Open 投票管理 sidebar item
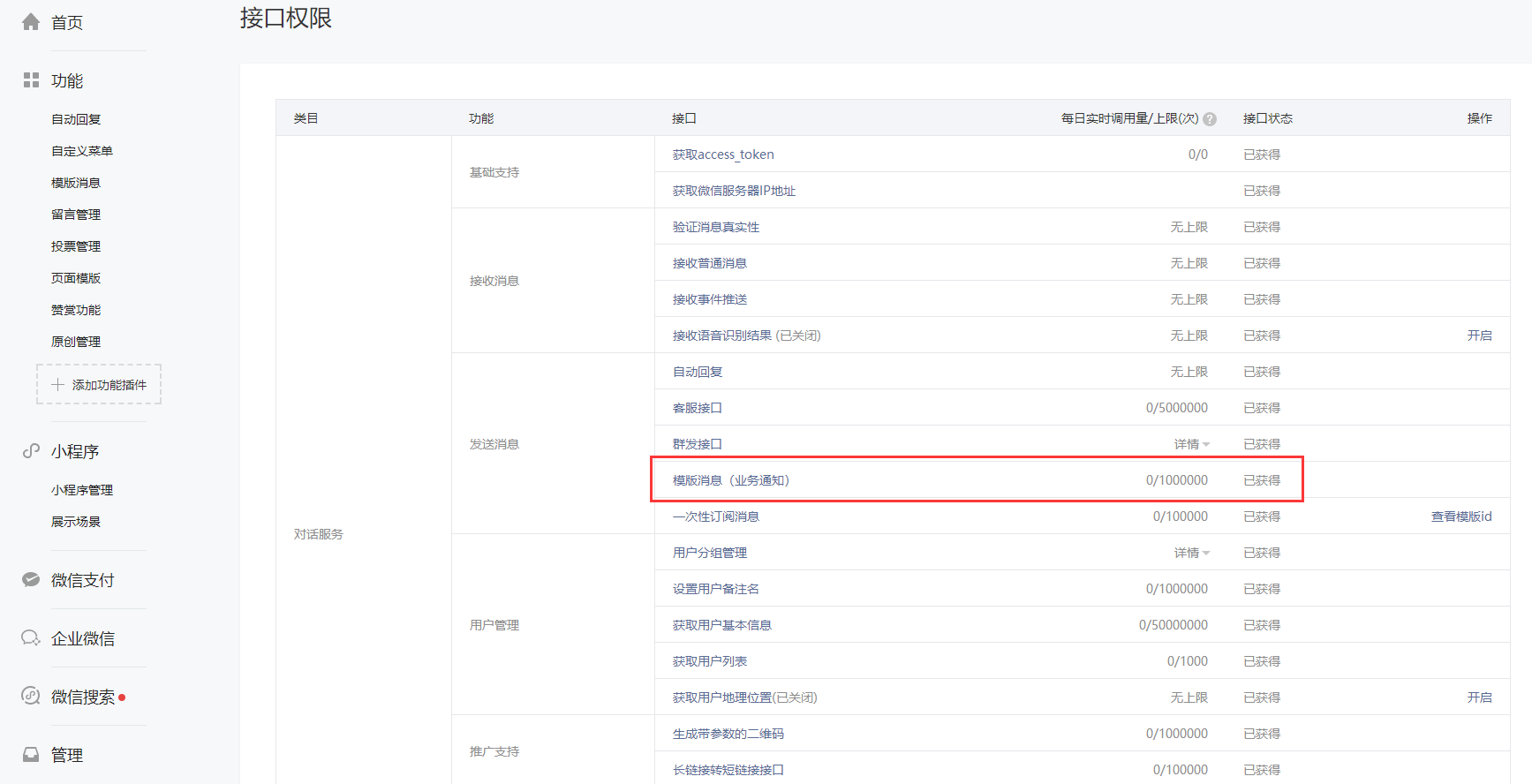 pos(76,246)
